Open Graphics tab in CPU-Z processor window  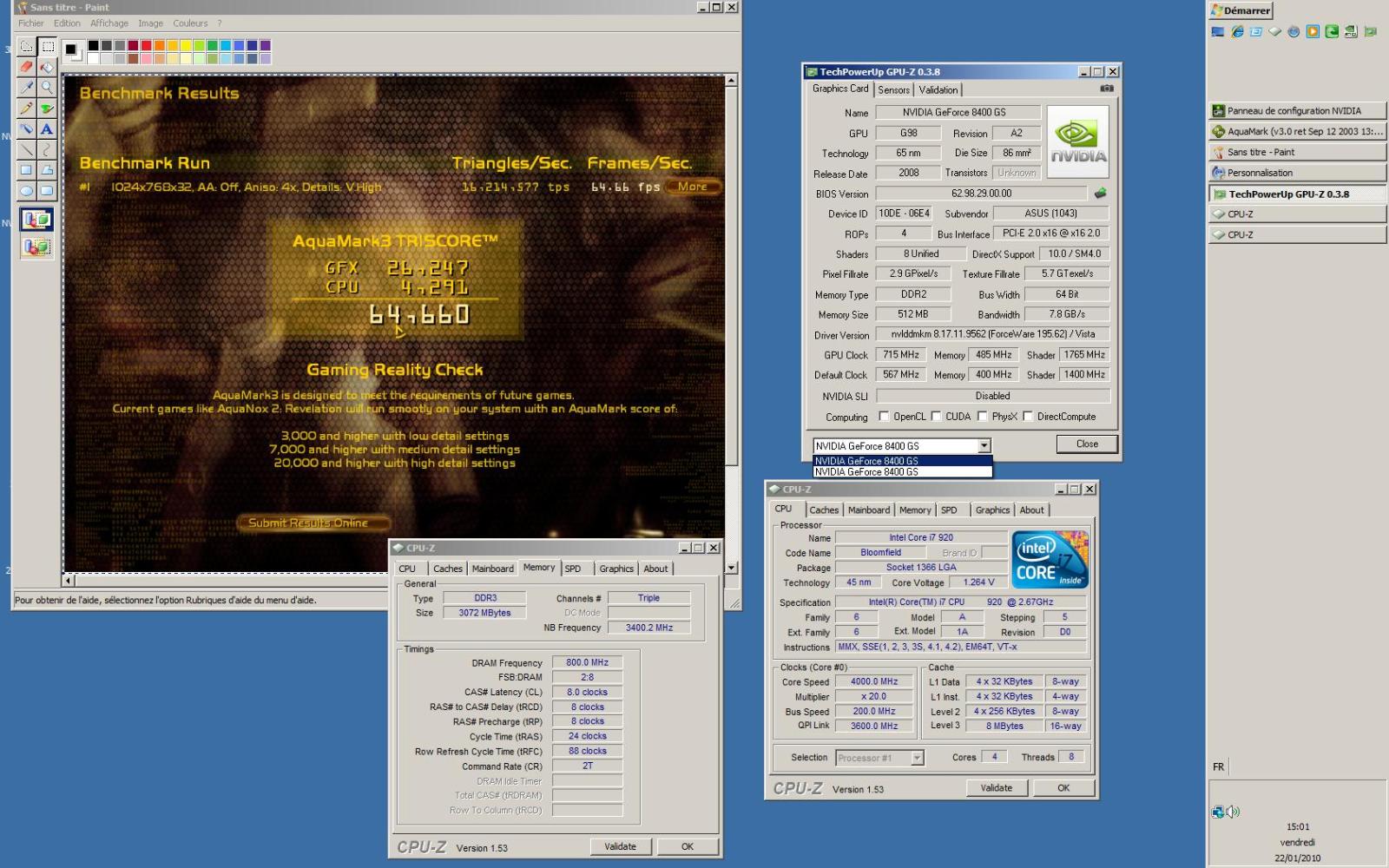coord(992,510)
